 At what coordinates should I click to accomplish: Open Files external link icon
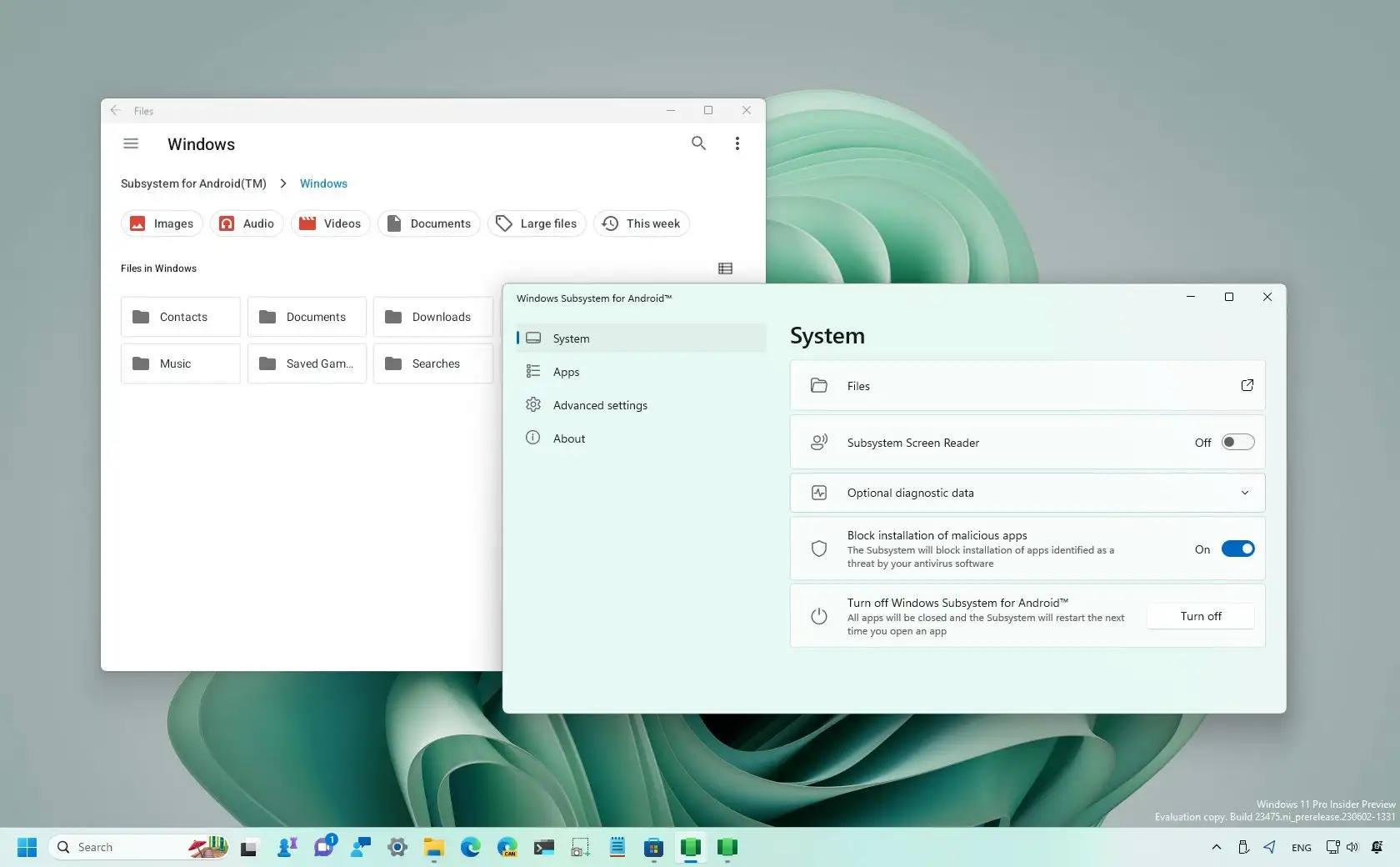[x=1247, y=385]
